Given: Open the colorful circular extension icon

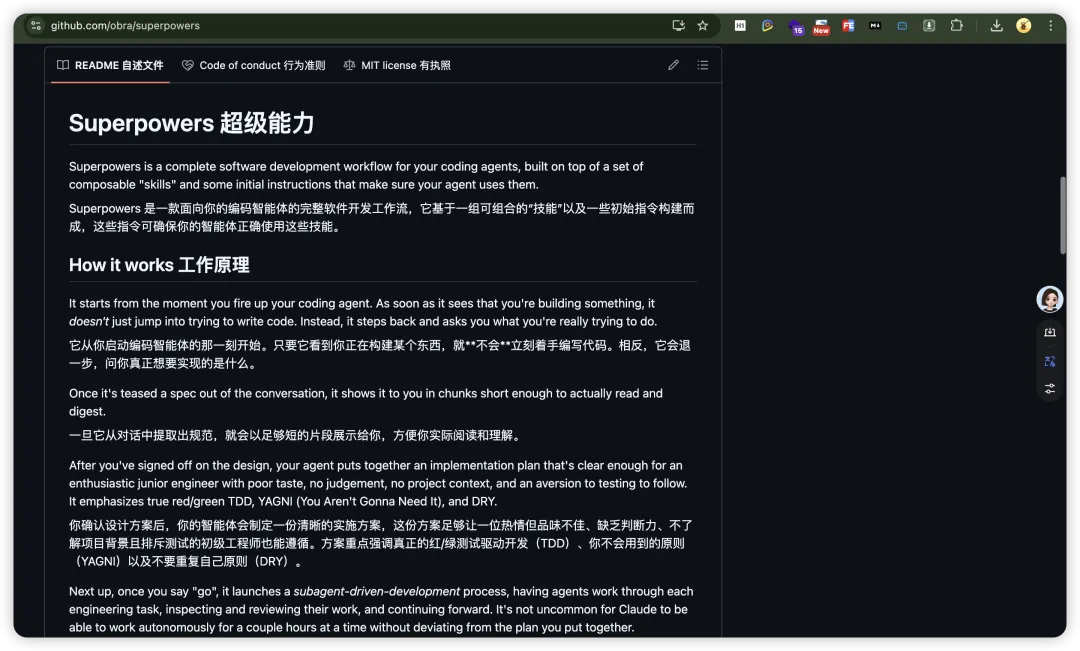Looking at the screenshot, I should tap(767, 25).
